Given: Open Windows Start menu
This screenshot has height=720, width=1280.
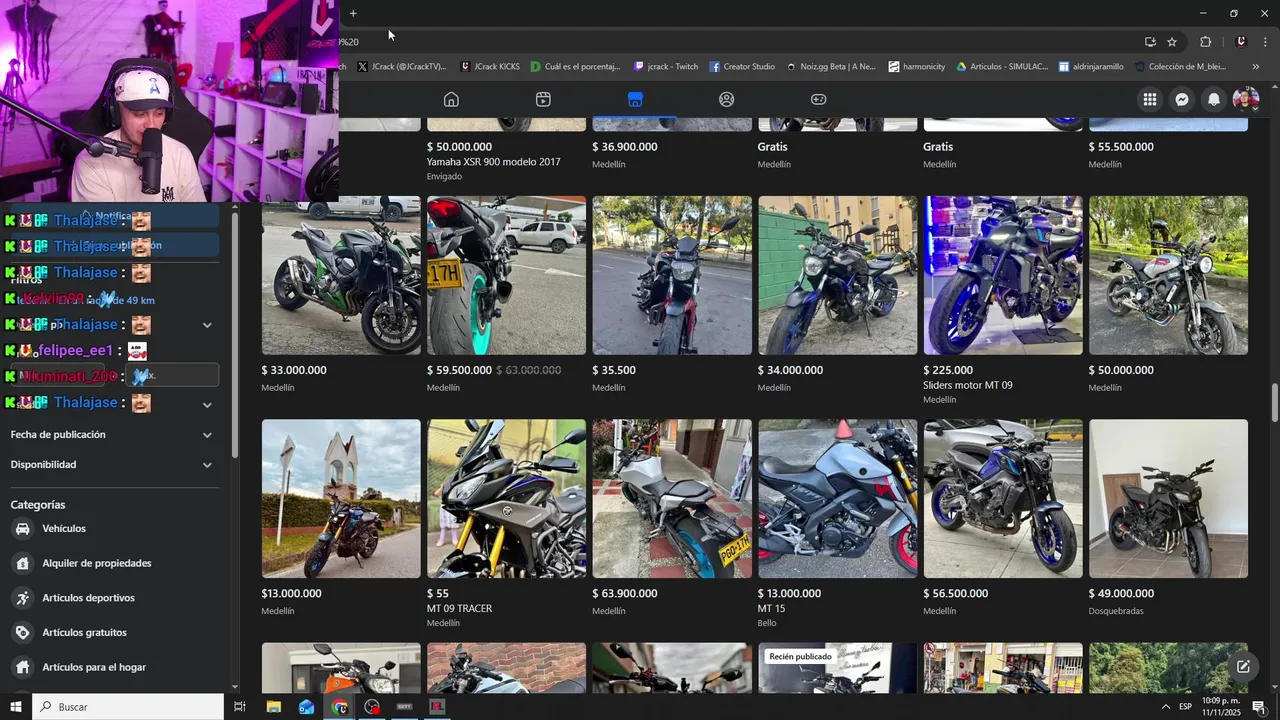Looking at the screenshot, I should [15, 707].
